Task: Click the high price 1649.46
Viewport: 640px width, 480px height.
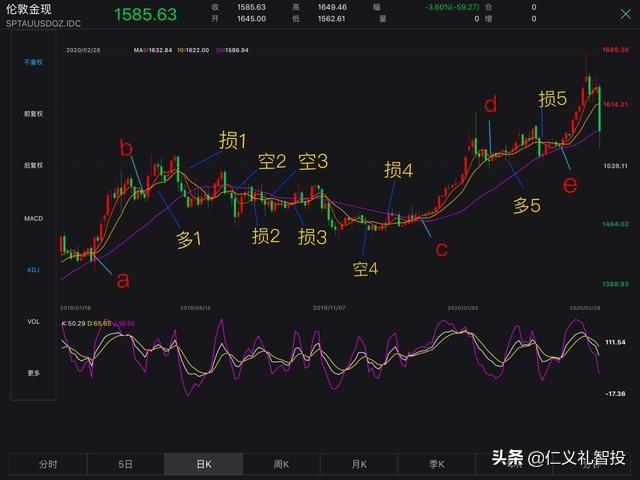Action: (332, 7)
